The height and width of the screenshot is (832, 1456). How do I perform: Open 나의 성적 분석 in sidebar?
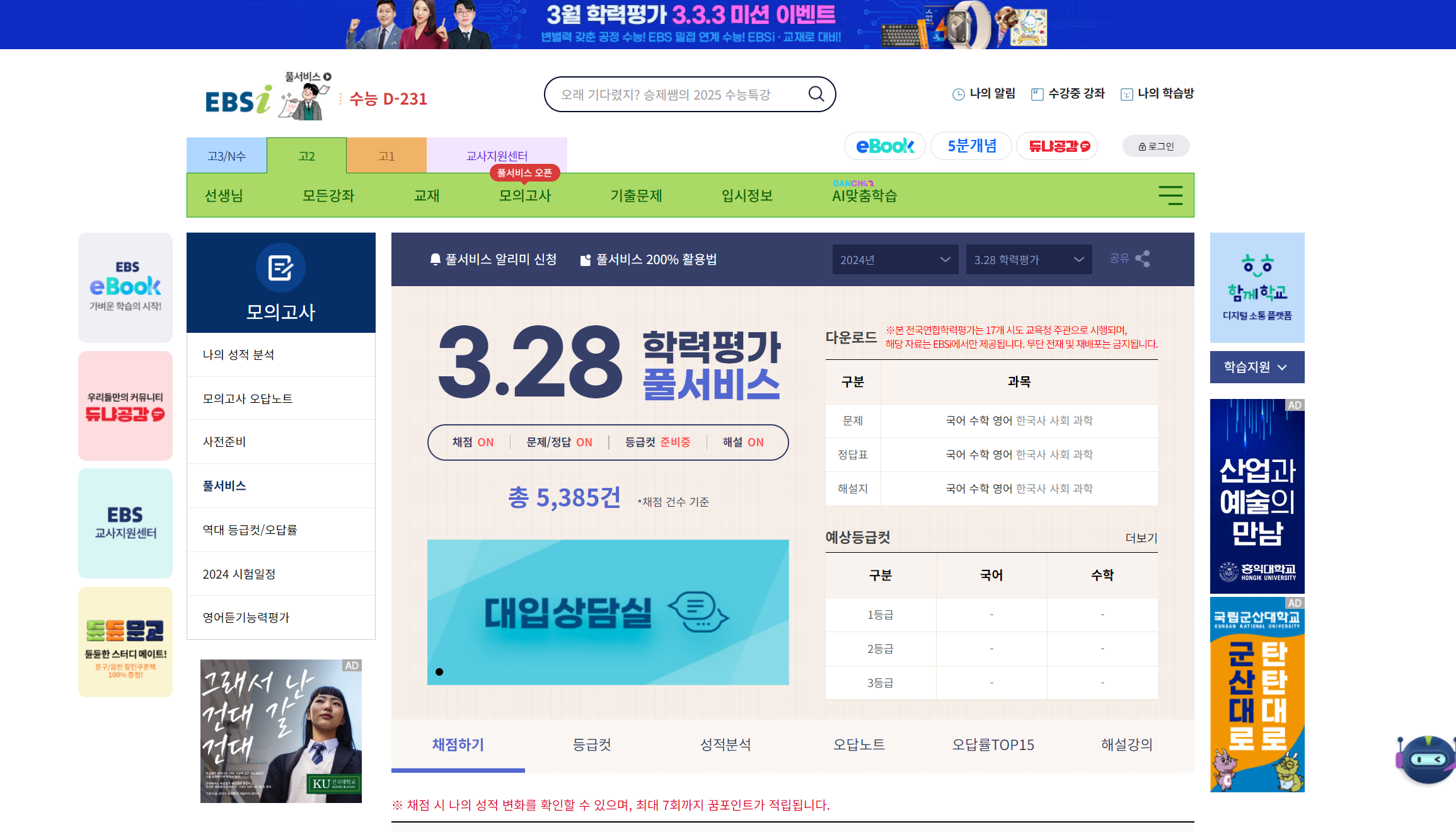(x=281, y=355)
